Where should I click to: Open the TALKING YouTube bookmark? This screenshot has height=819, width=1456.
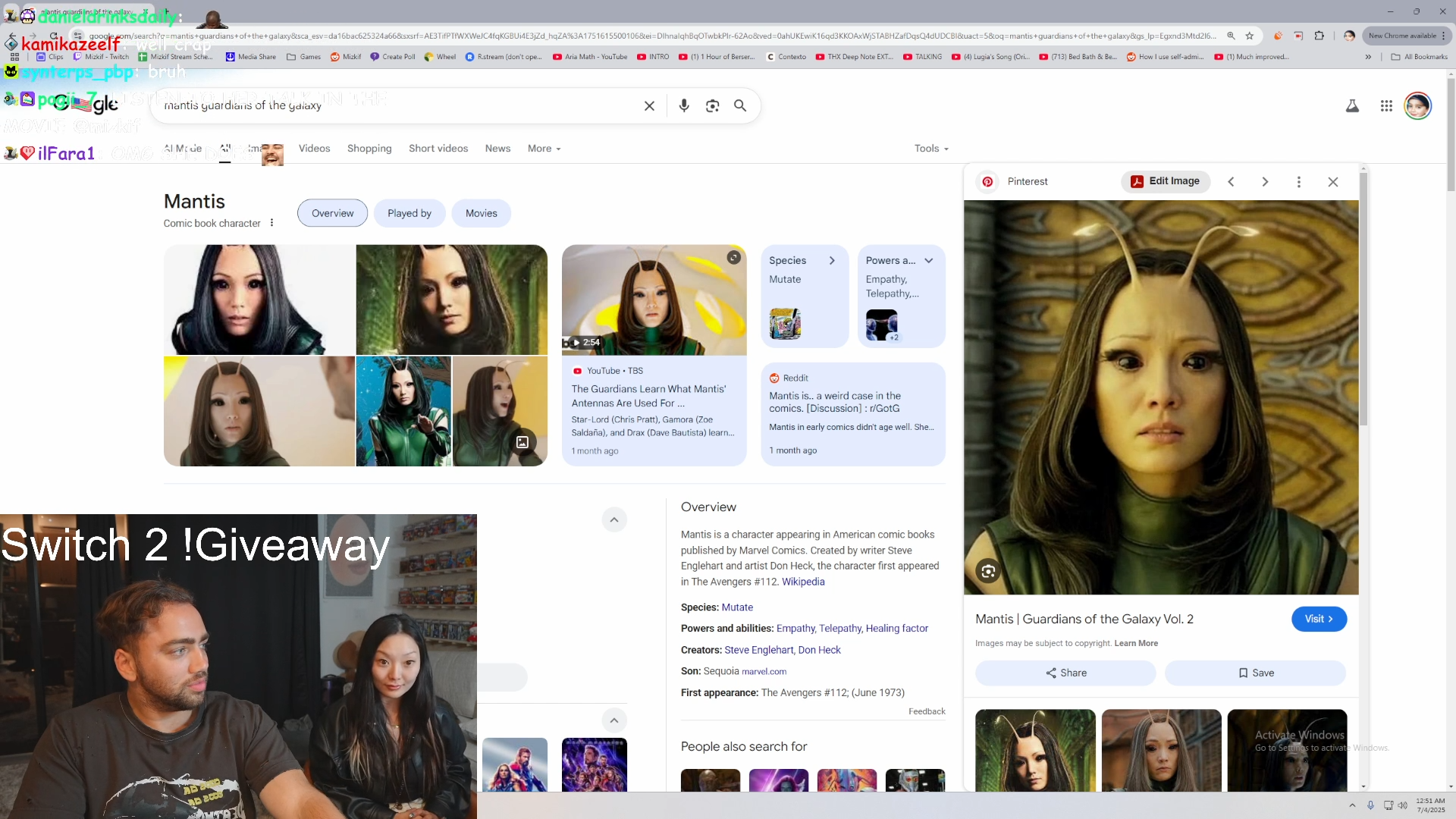[923, 57]
